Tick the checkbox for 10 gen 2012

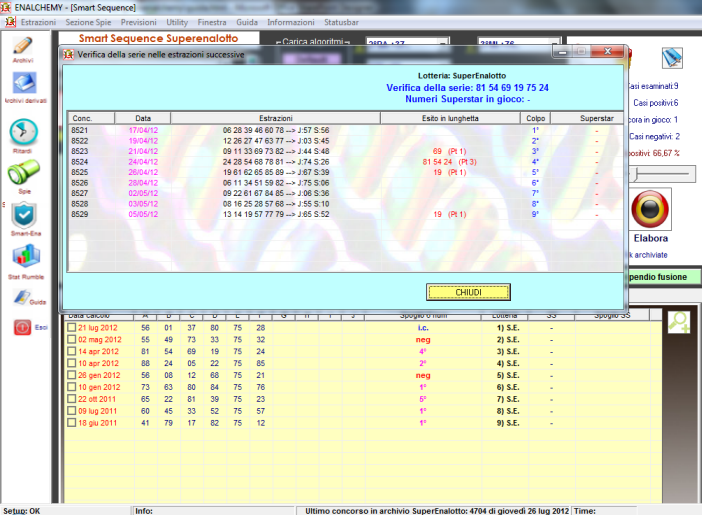tap(72, 387)
